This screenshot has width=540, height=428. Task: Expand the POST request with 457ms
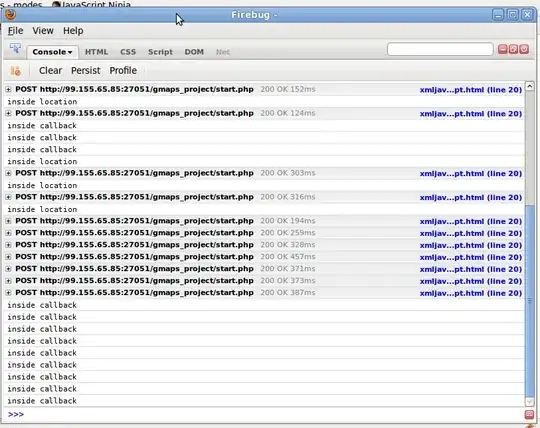(8, 257)
